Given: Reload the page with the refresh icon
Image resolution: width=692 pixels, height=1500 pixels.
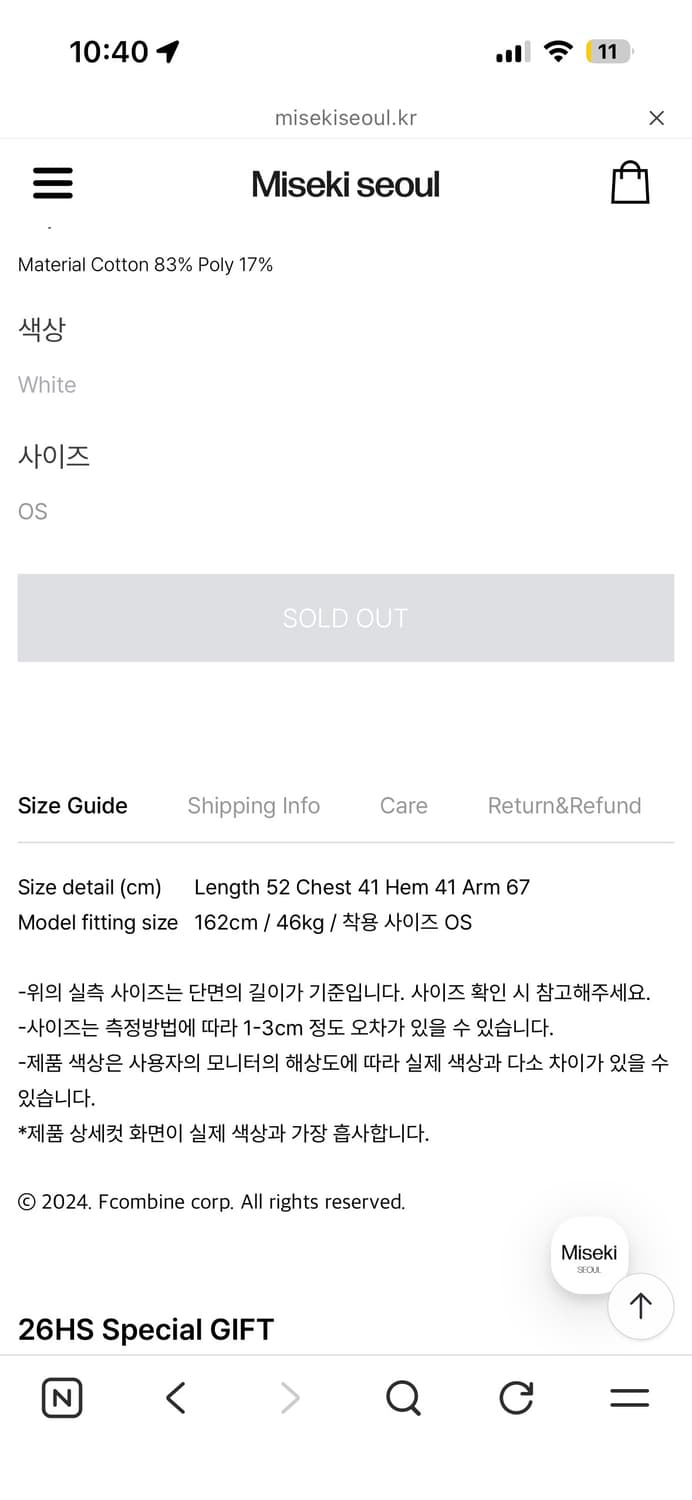Looking at the screenshot, I should [515, 1398].
